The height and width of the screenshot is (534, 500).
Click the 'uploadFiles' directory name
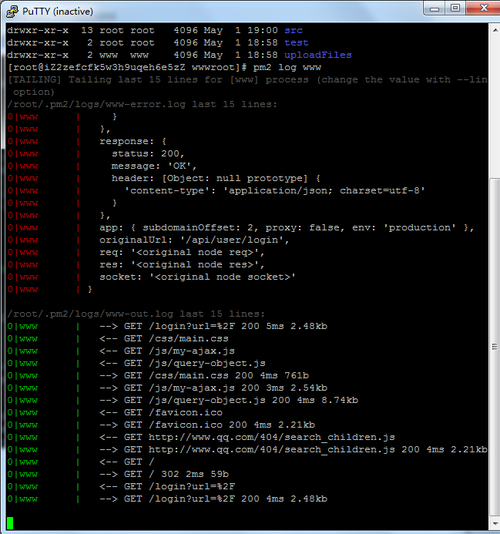[x=318, y=55]
